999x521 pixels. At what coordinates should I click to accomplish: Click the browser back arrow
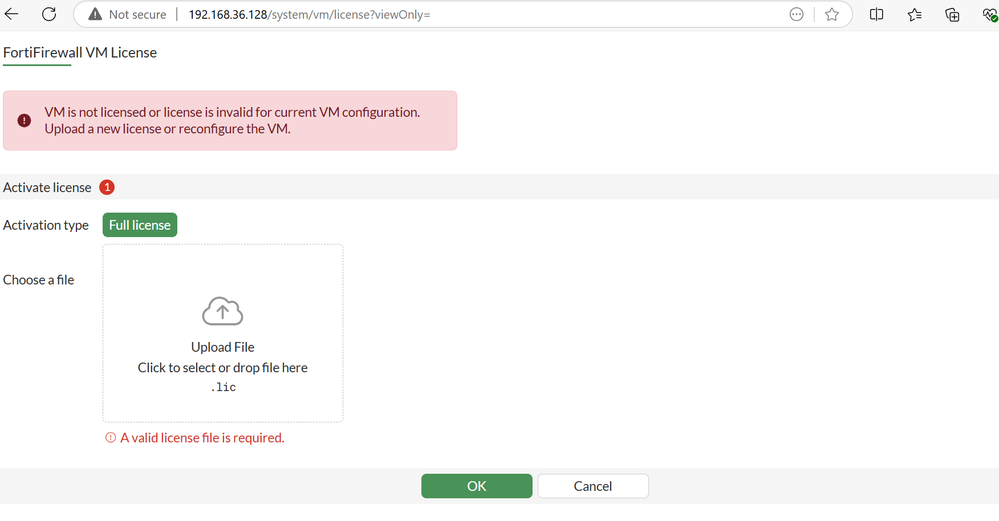(x=11, y=14)
